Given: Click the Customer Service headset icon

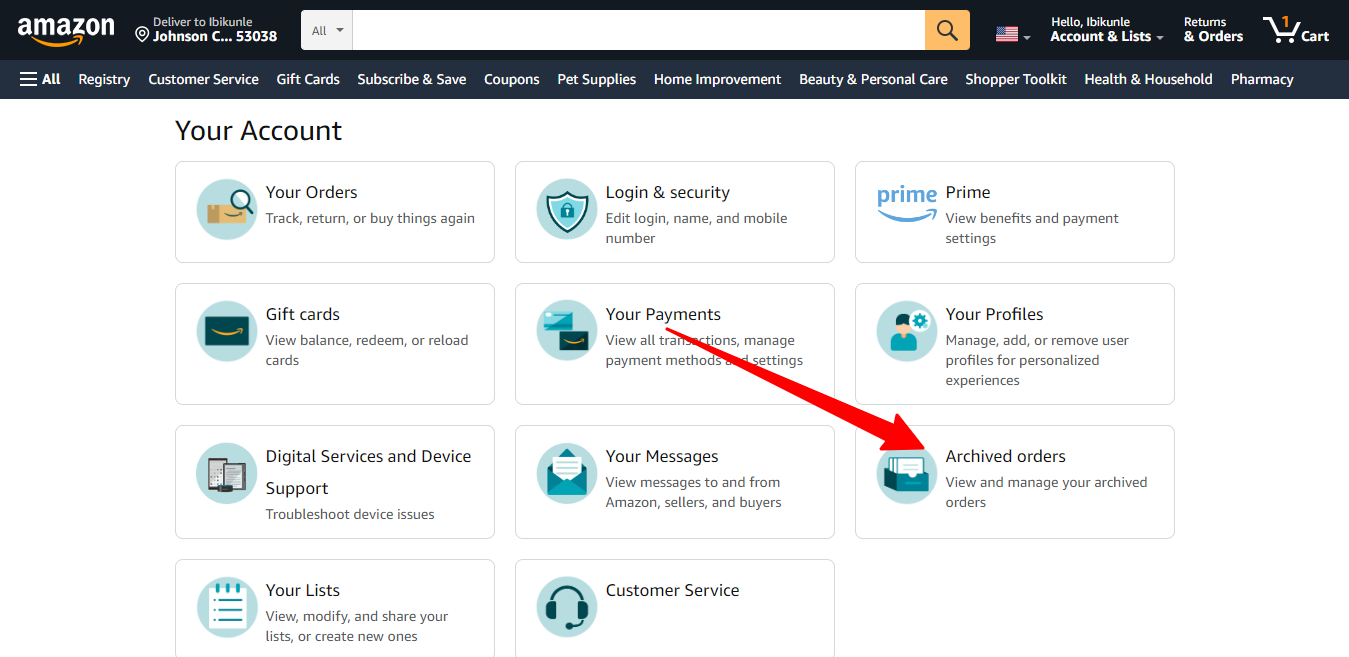Looking at the screenshot, I should click(567, 607).
